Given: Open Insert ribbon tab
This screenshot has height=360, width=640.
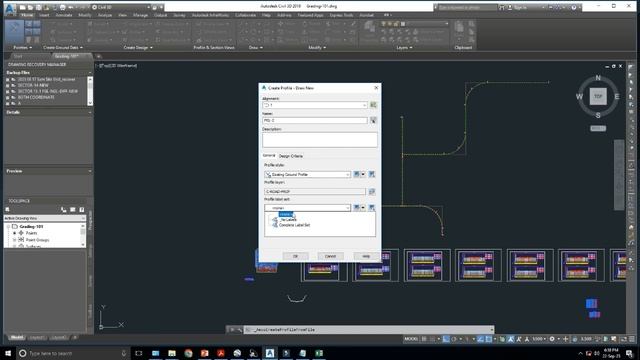Looking at the screenshot, I should pyautogui.click(x=44, y=15).
